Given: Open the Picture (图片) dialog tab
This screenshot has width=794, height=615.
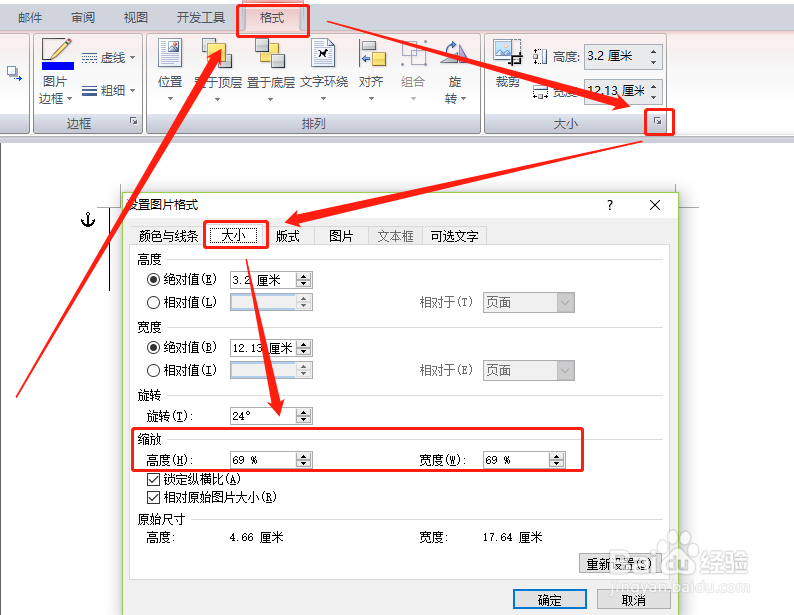Looking at the screenshot, I should tap(341, 236).
